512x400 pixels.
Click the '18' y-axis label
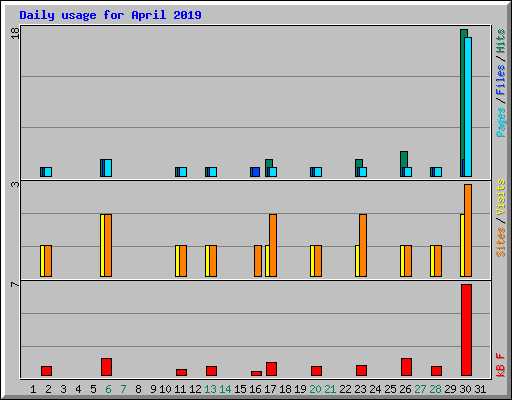pos(15,33)
